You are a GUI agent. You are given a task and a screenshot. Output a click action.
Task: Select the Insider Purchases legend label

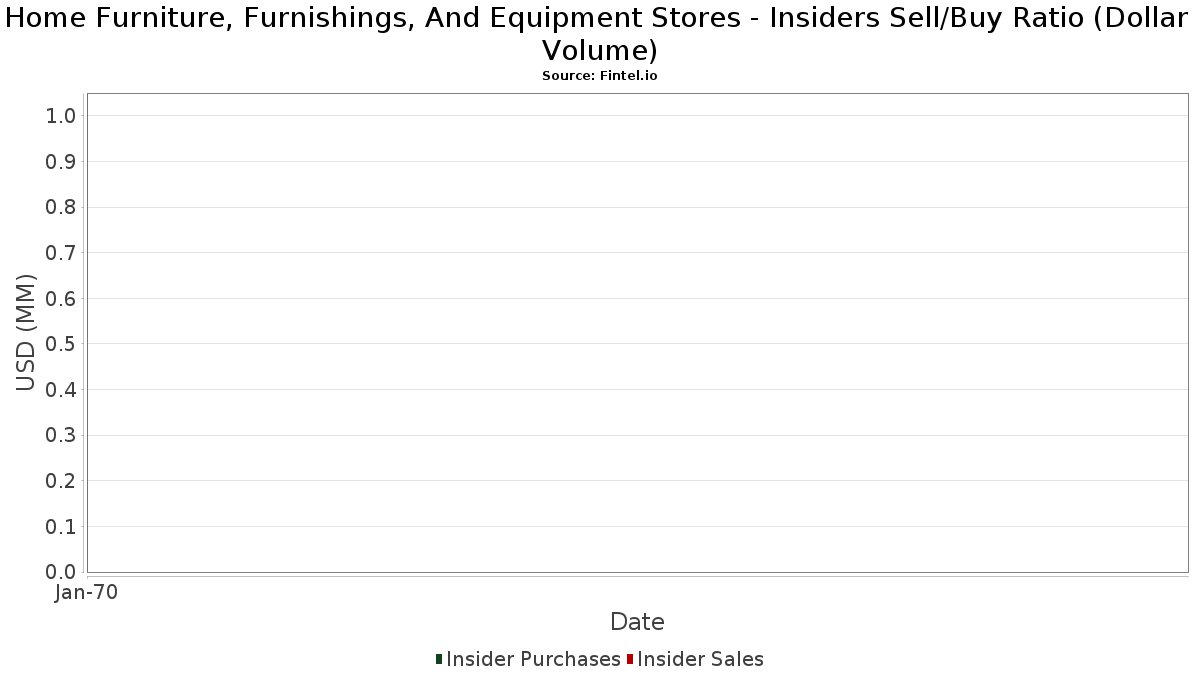coord(533,659)
